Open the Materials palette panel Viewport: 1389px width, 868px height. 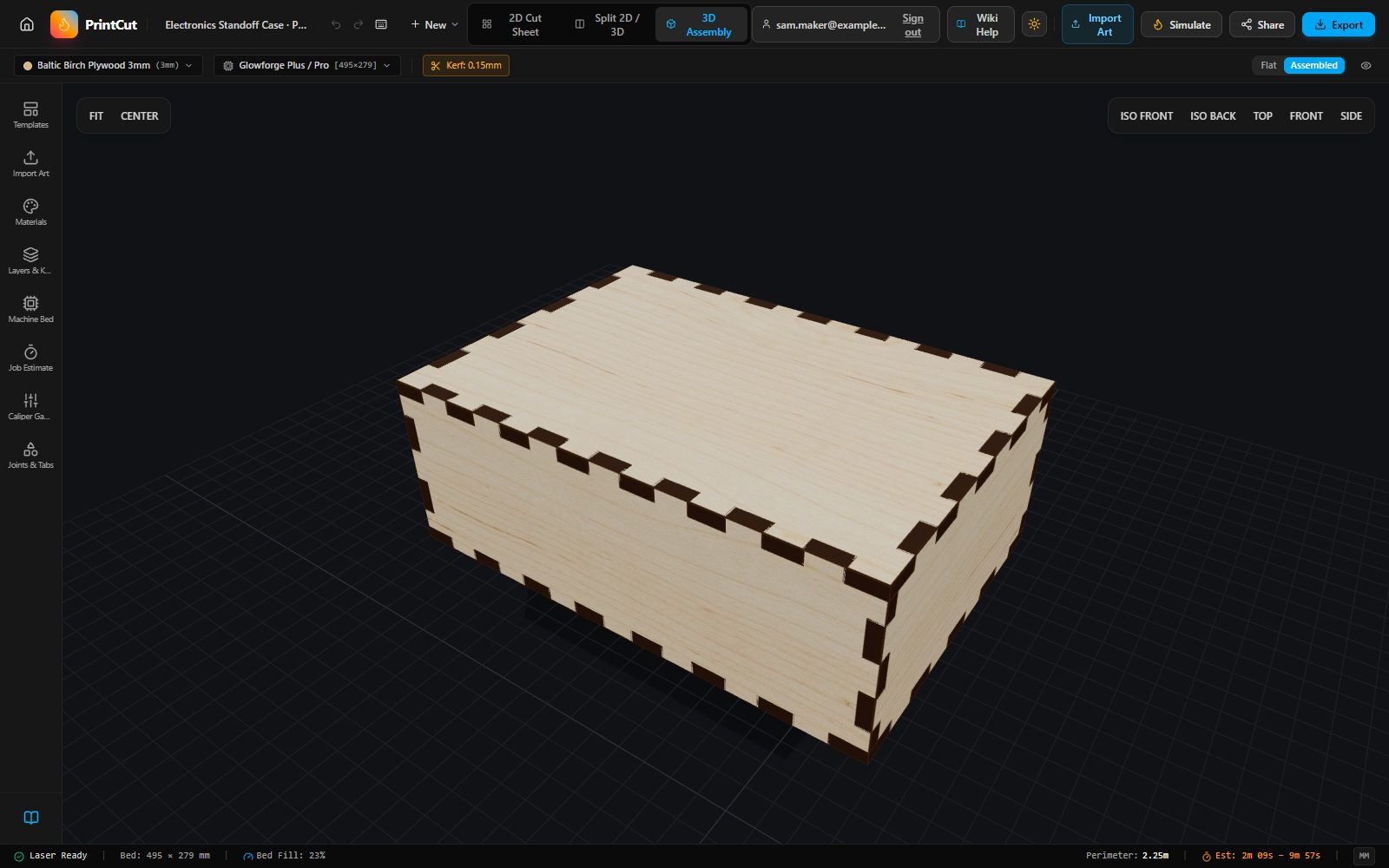coord(30,212)
